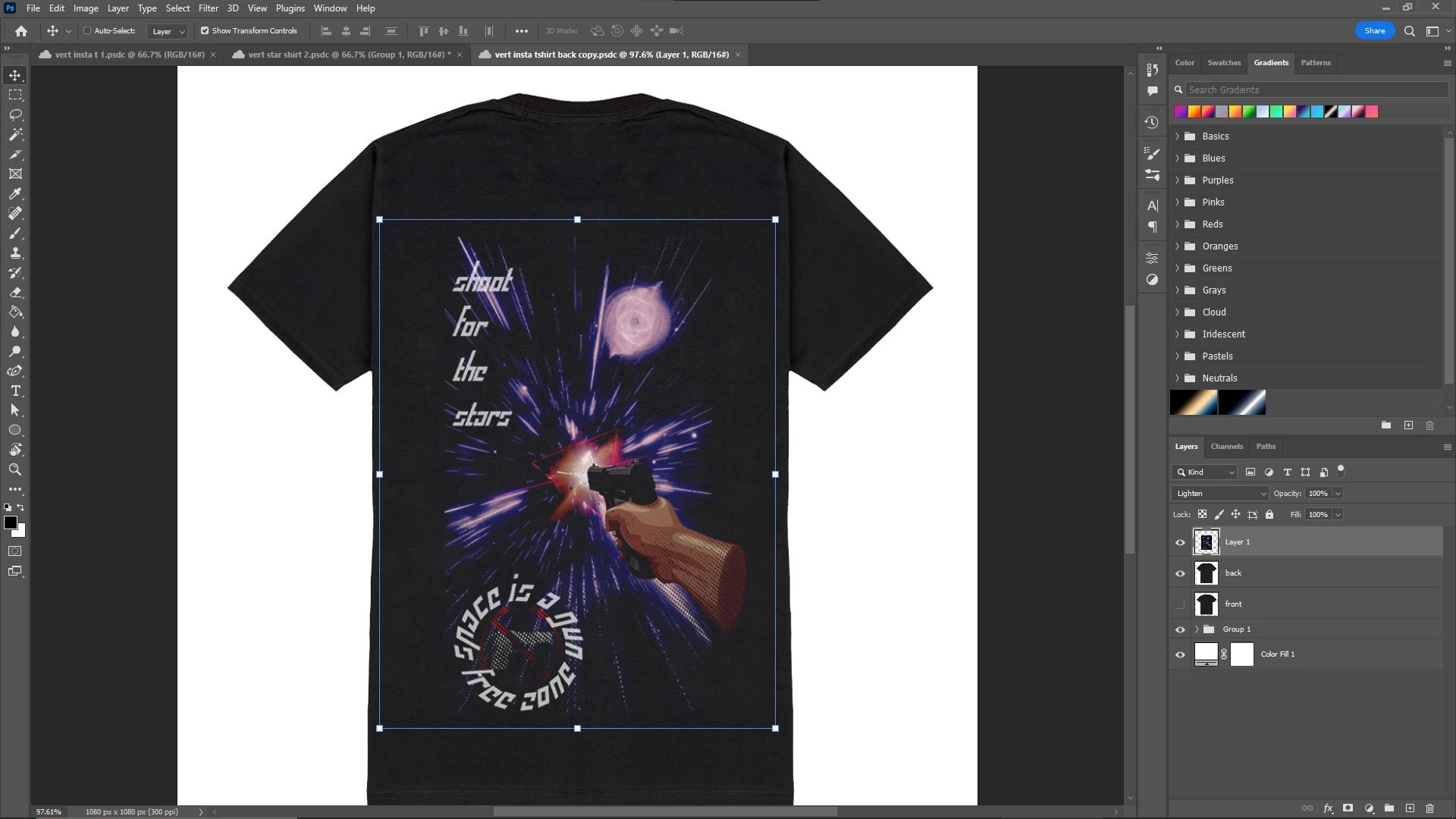Select the Clone Stamp tool
This screenshot has height=819, width=1456.
coord(15,253)
